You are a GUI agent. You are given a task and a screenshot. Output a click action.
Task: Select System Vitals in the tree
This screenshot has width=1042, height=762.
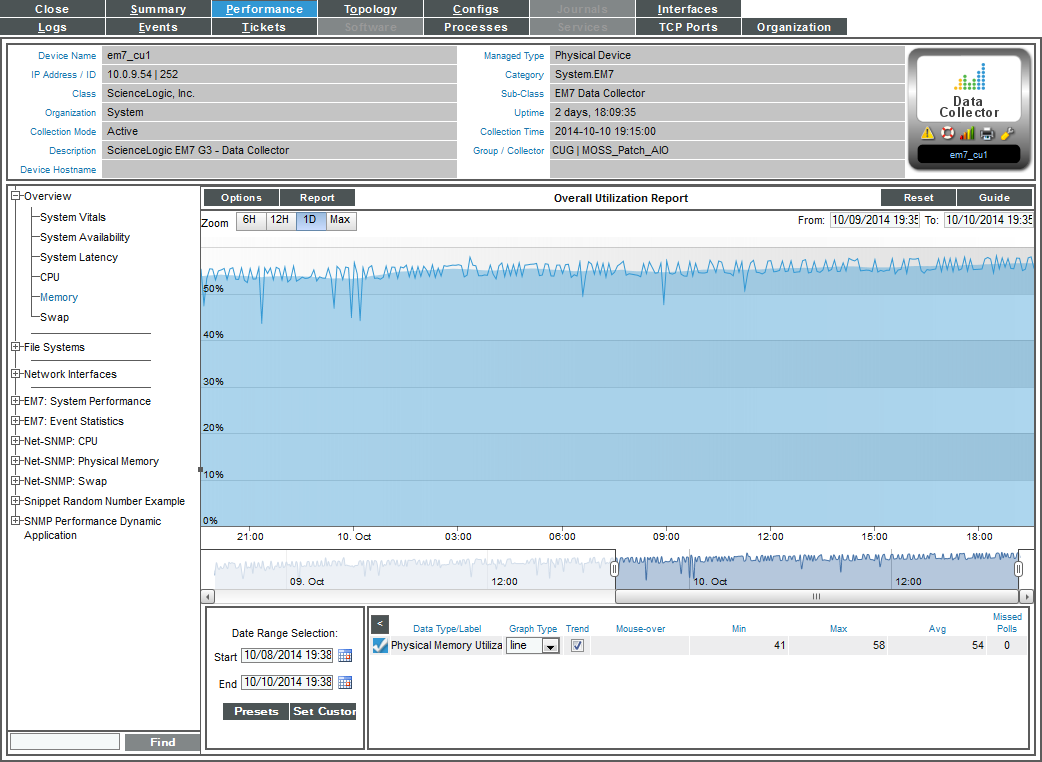tap(72, 217)
